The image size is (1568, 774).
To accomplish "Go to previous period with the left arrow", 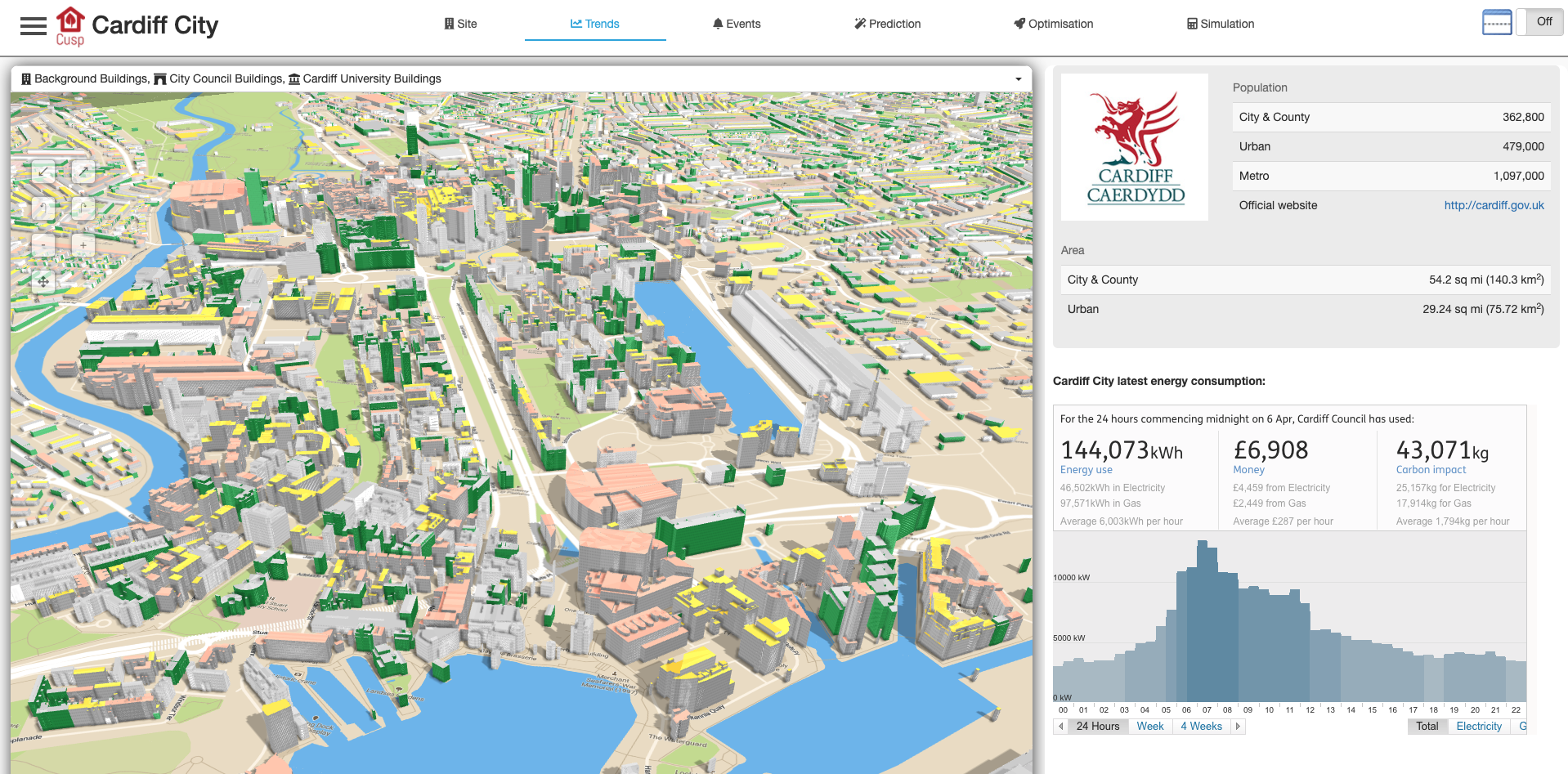I will coord(1061,726).
